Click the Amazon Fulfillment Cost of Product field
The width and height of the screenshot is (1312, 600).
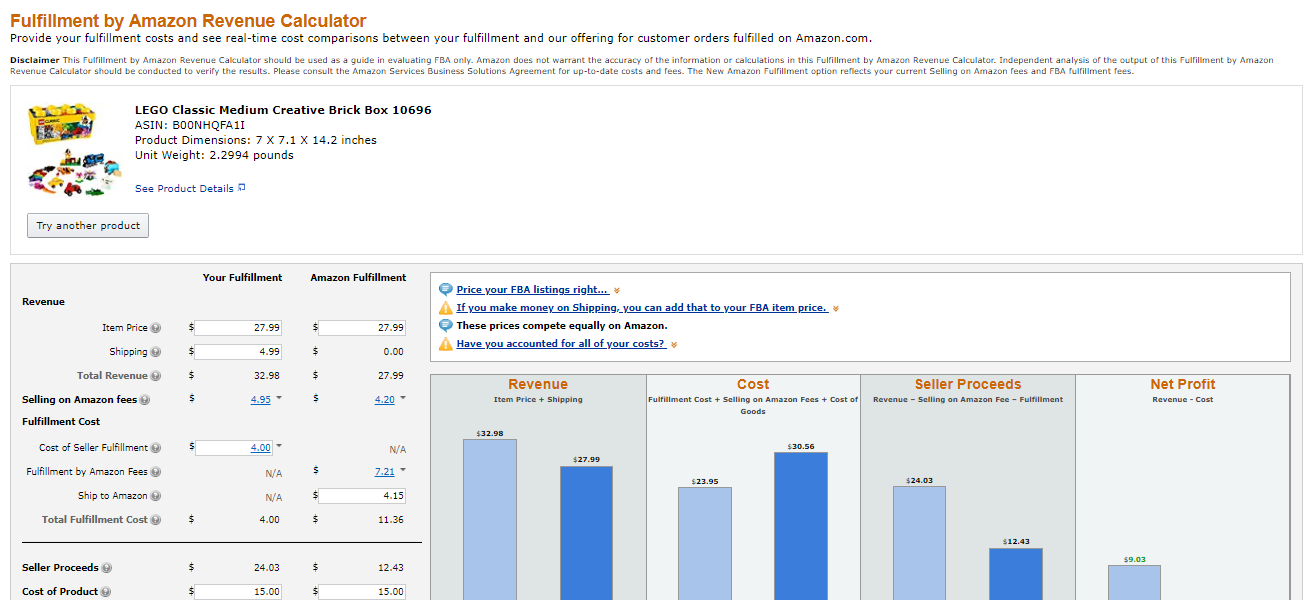point(362,591)
